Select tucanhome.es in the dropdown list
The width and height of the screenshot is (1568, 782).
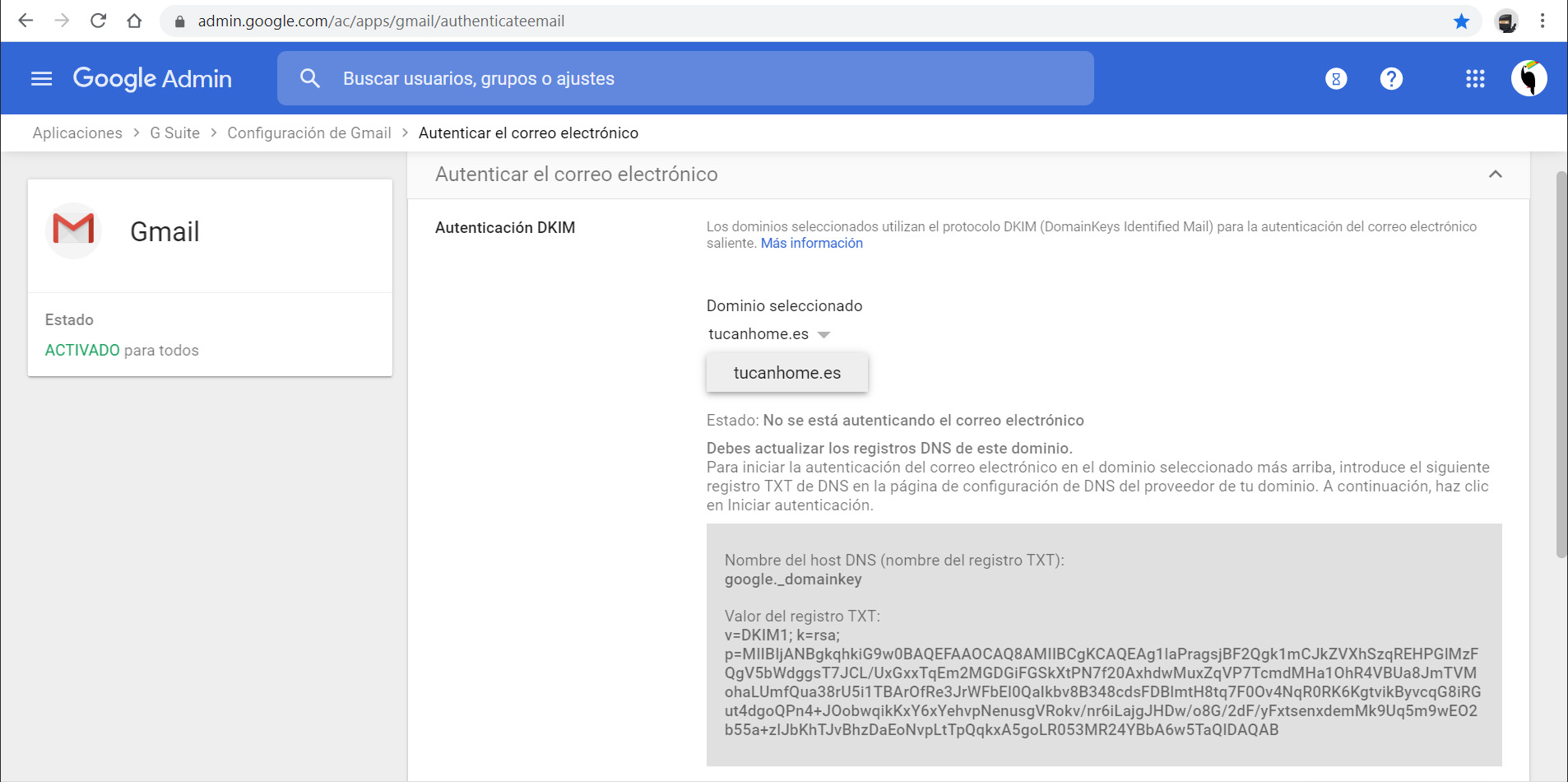click(x=787, y=373)
